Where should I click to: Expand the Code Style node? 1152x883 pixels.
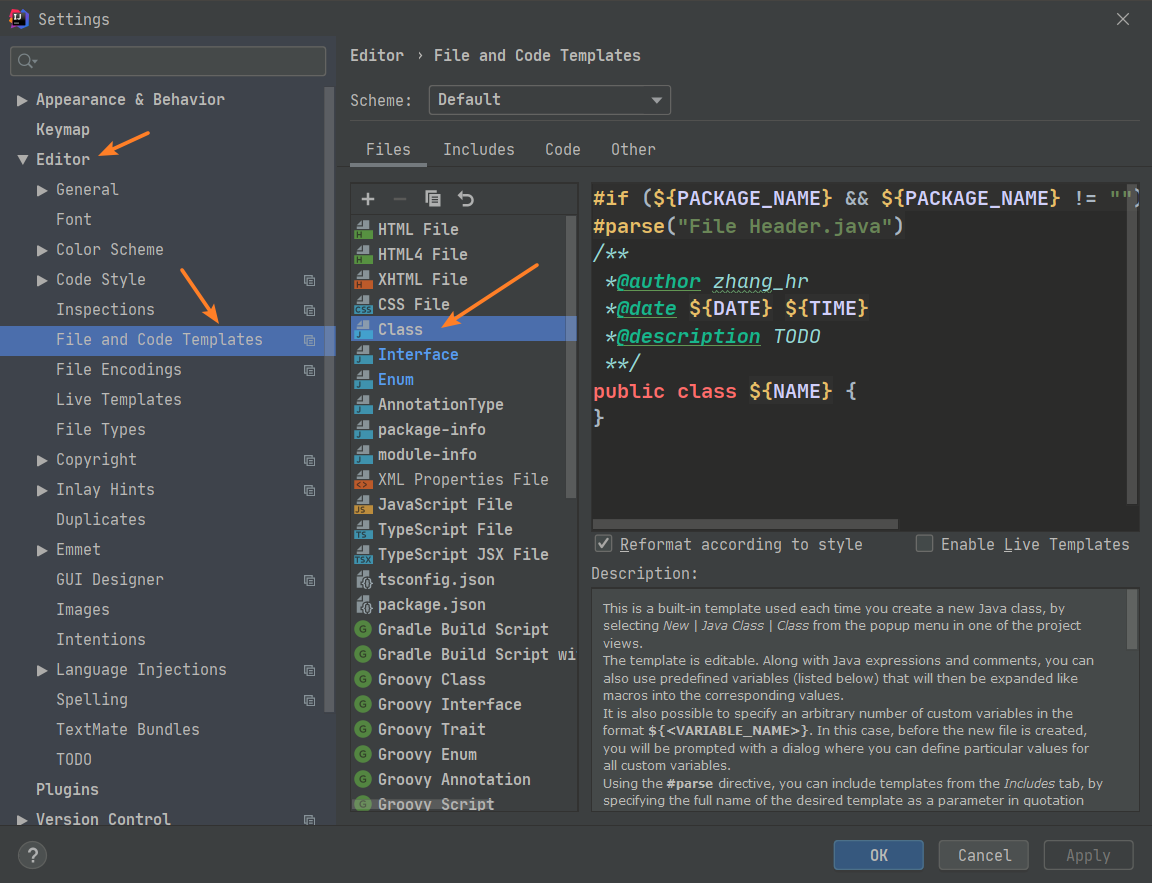pyautogui.click(x=42, y=281)
